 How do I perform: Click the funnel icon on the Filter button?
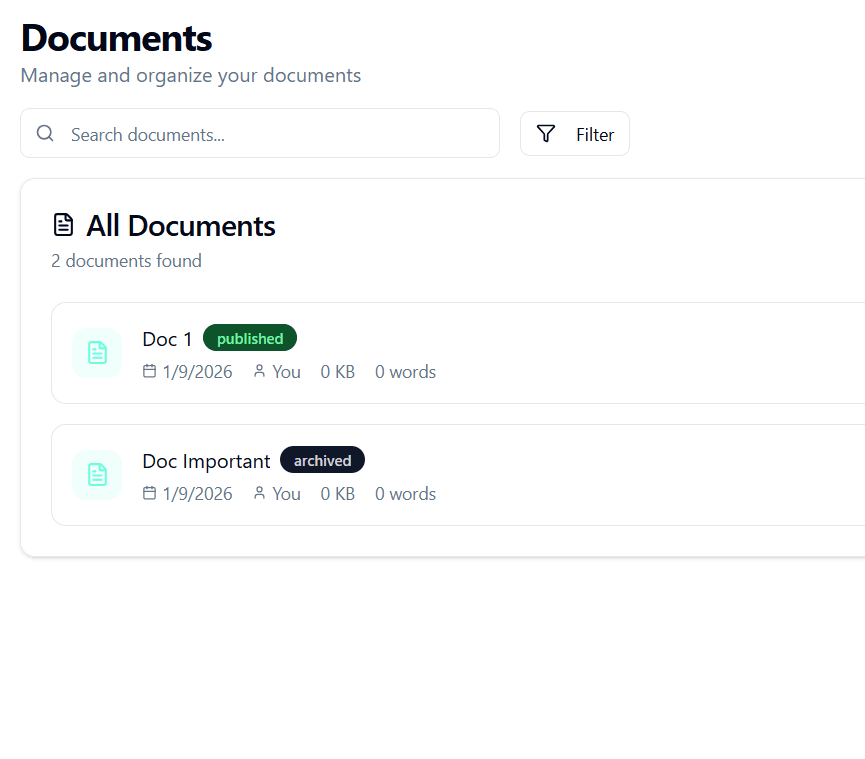coord(546,133)
